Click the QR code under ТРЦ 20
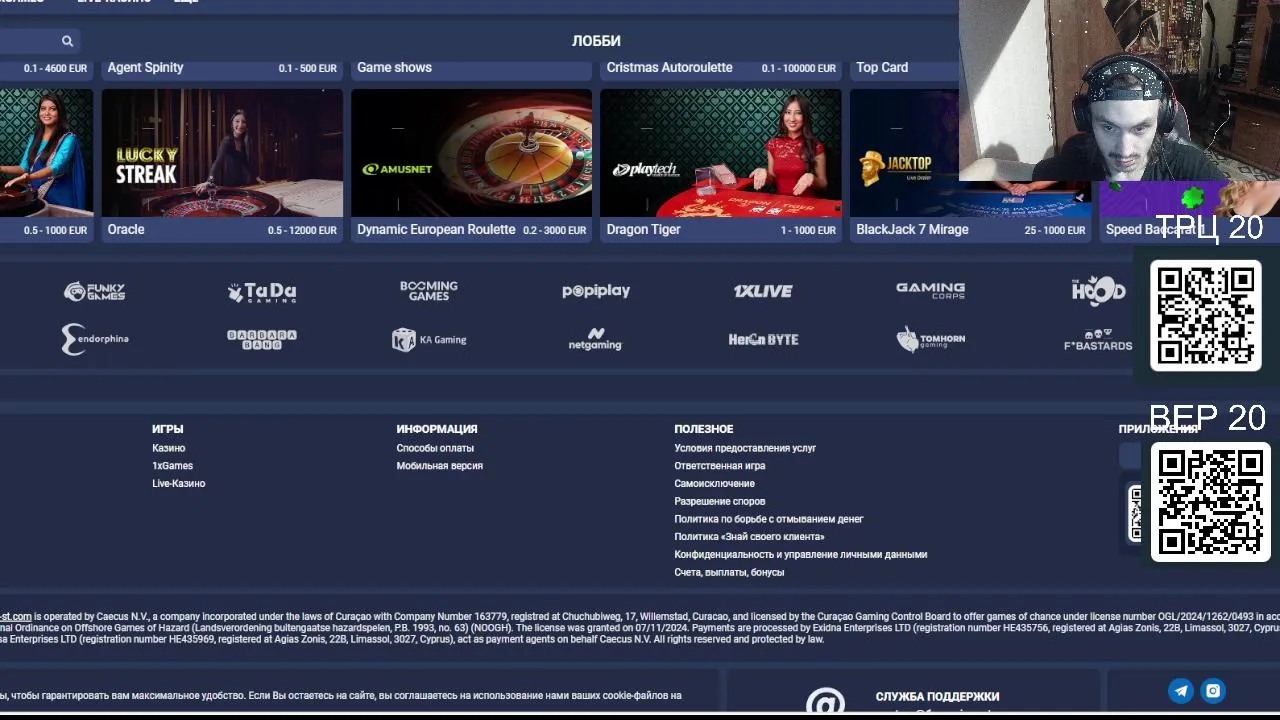 [x=1205, y=316]
